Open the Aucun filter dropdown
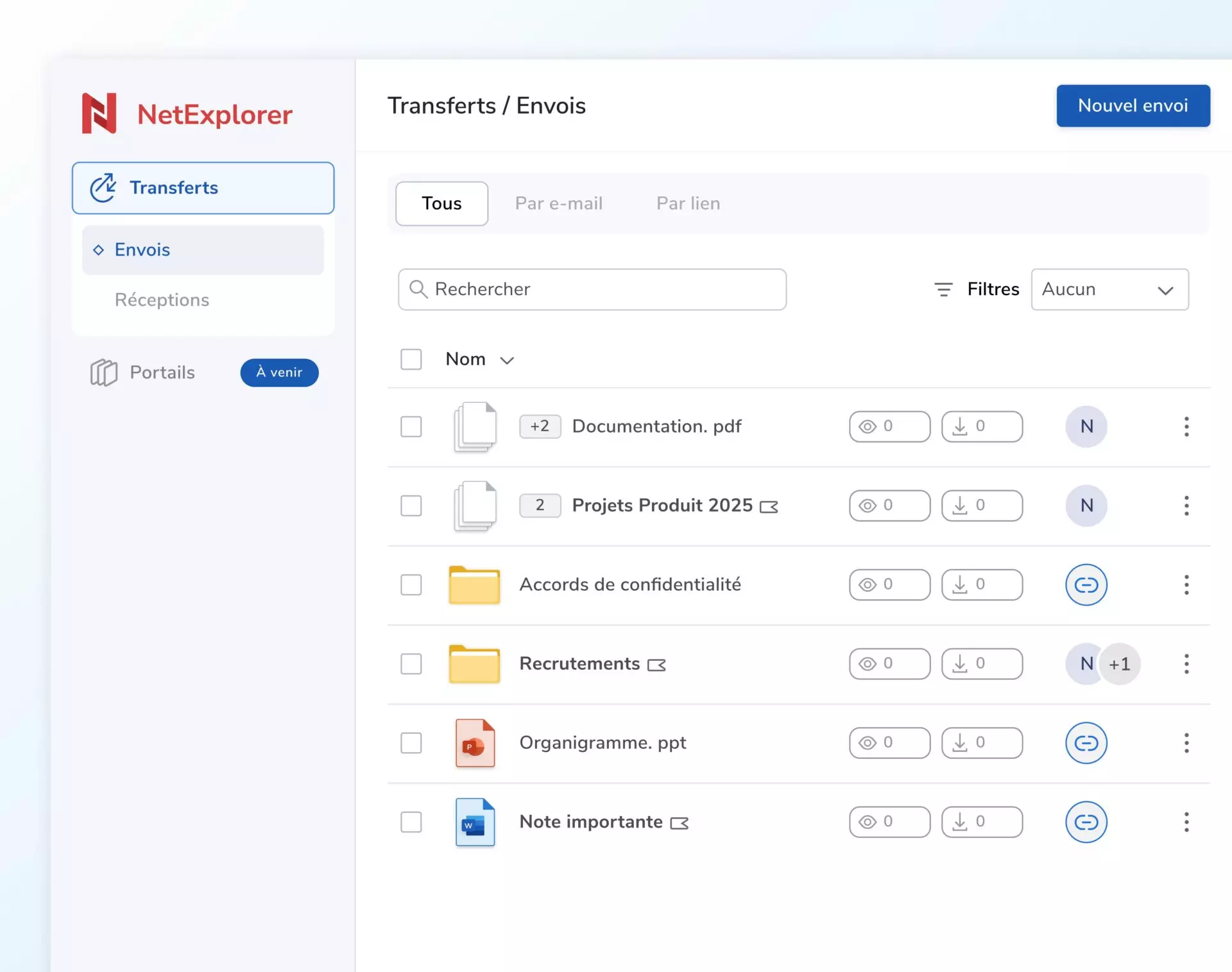Screen dimensions: 1232x972 (x=1109, y=289)
